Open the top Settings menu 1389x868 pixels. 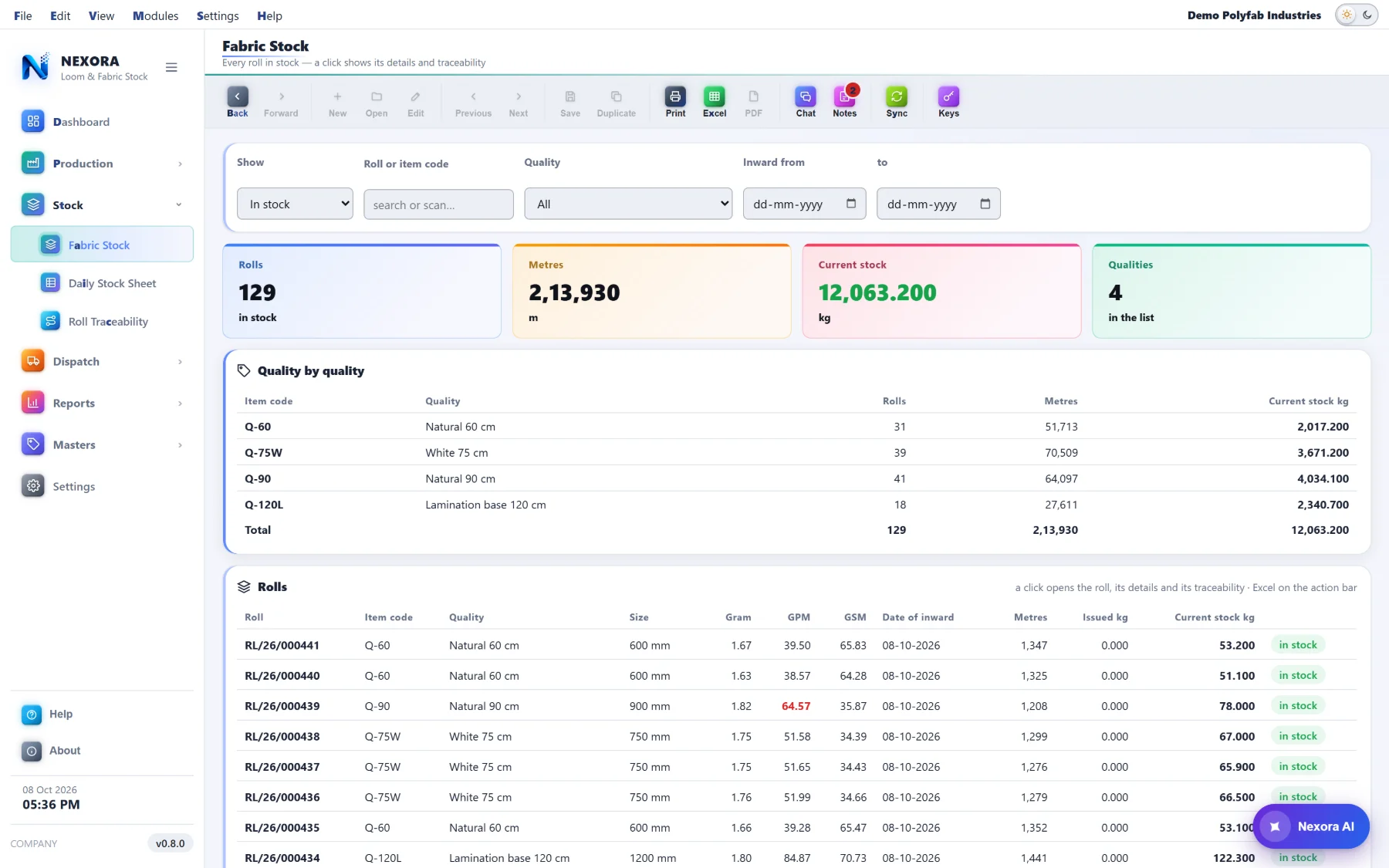point(218,15)
